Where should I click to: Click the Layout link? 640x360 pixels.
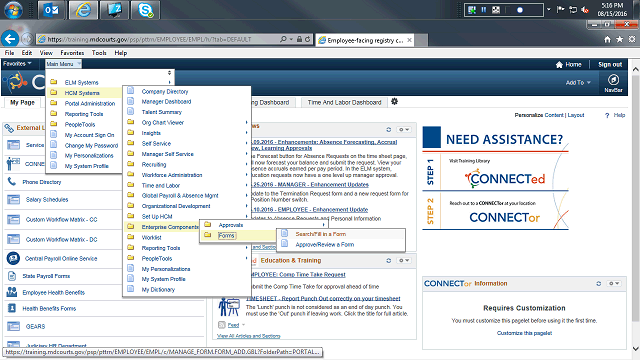click(576, 115)
